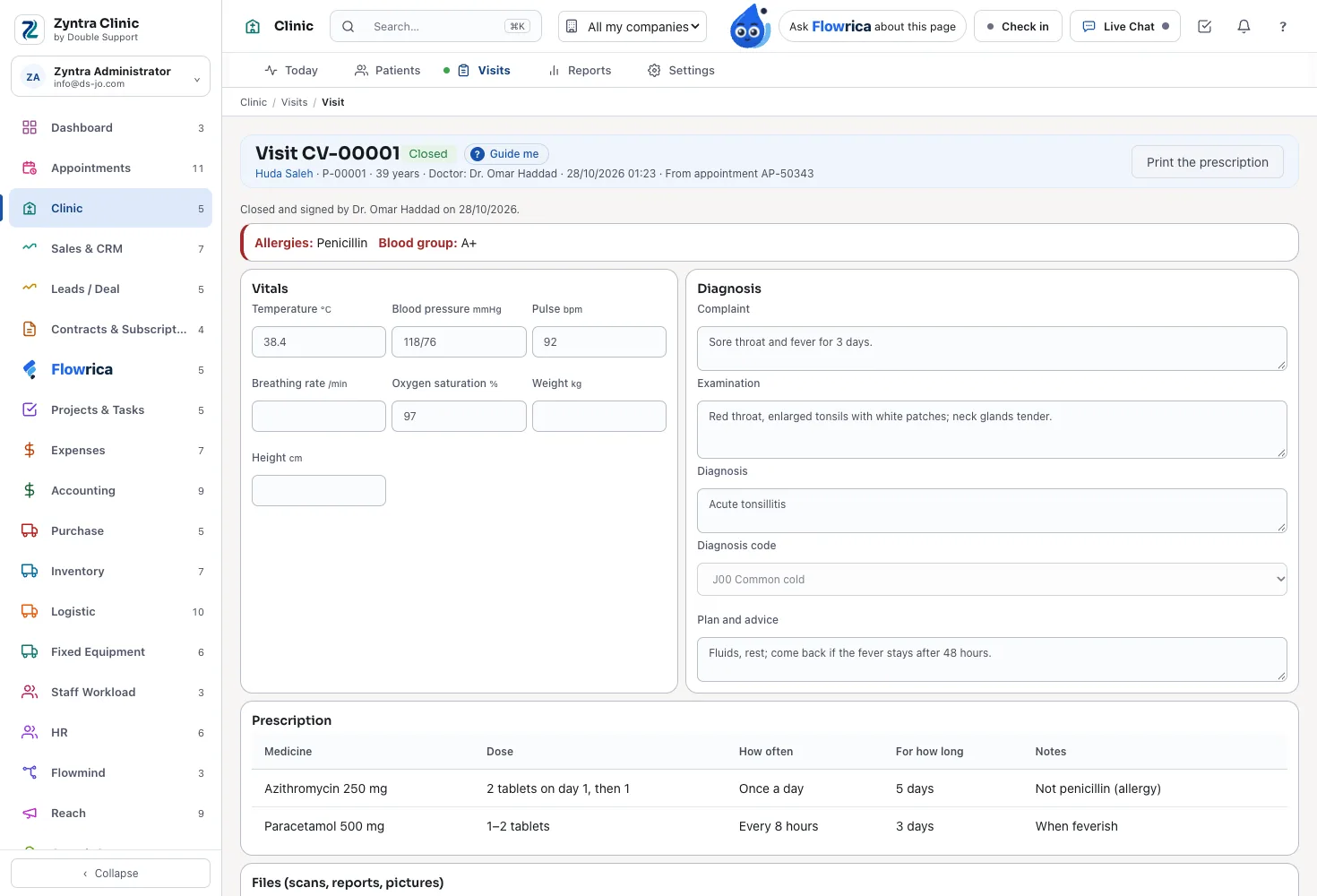Click the Reach megaphone icon
This screenshot has height=896, width=1317.
pos(30,813)
